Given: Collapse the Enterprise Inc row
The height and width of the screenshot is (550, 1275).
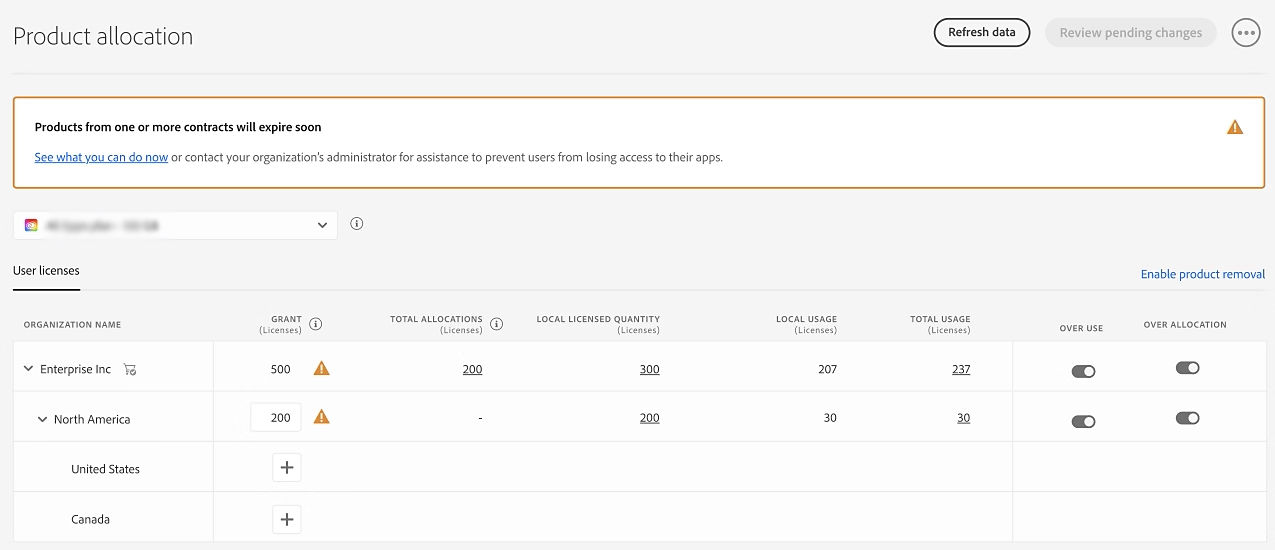Looking at the screenshot, I should tap(28, 369).
